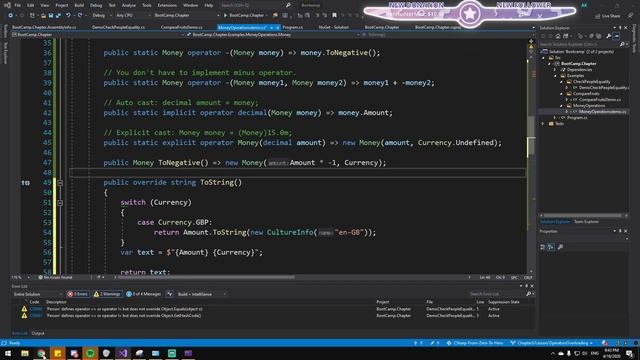Viewport: 640px width, 360px height.
Task: Click the Undo toolbar icon
Action: (68, 16)
